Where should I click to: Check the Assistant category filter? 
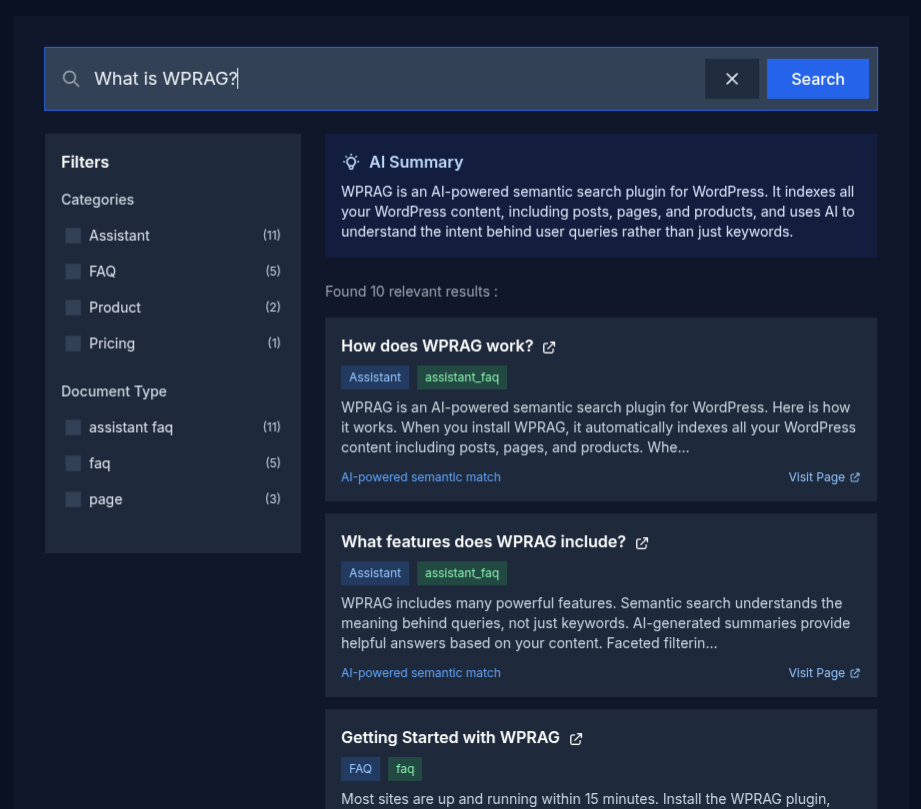[x=72, y=235]
